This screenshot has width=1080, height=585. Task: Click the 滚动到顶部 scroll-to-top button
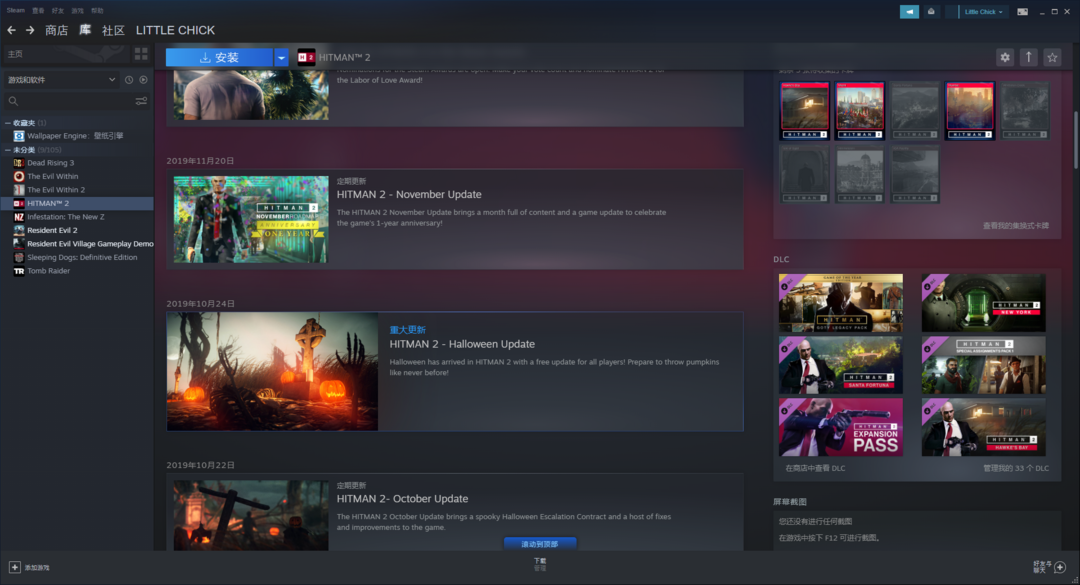(540, 544)
